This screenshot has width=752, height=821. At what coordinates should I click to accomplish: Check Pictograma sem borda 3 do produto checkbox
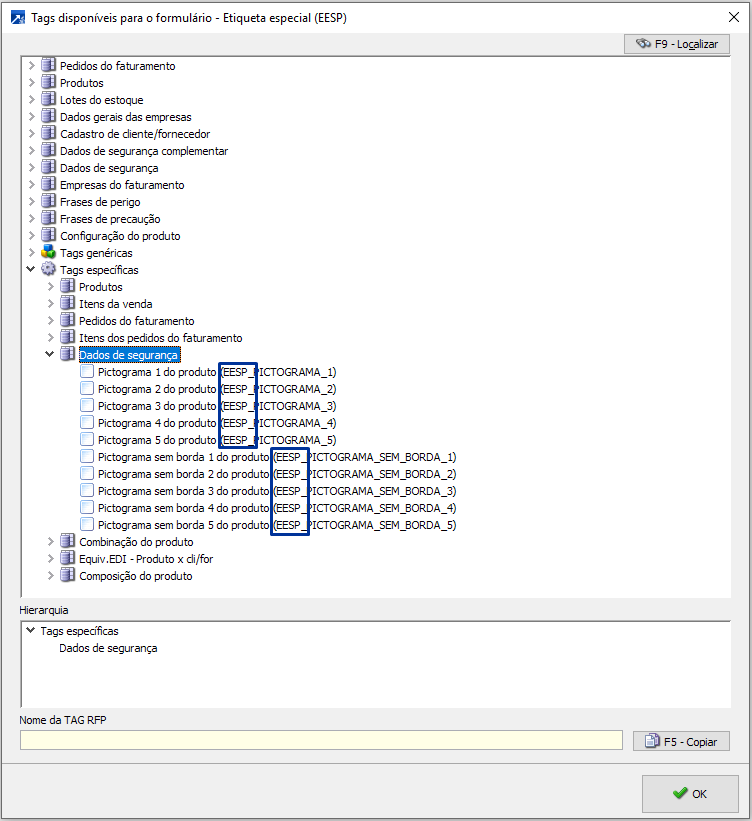click(x=87, y=491)
